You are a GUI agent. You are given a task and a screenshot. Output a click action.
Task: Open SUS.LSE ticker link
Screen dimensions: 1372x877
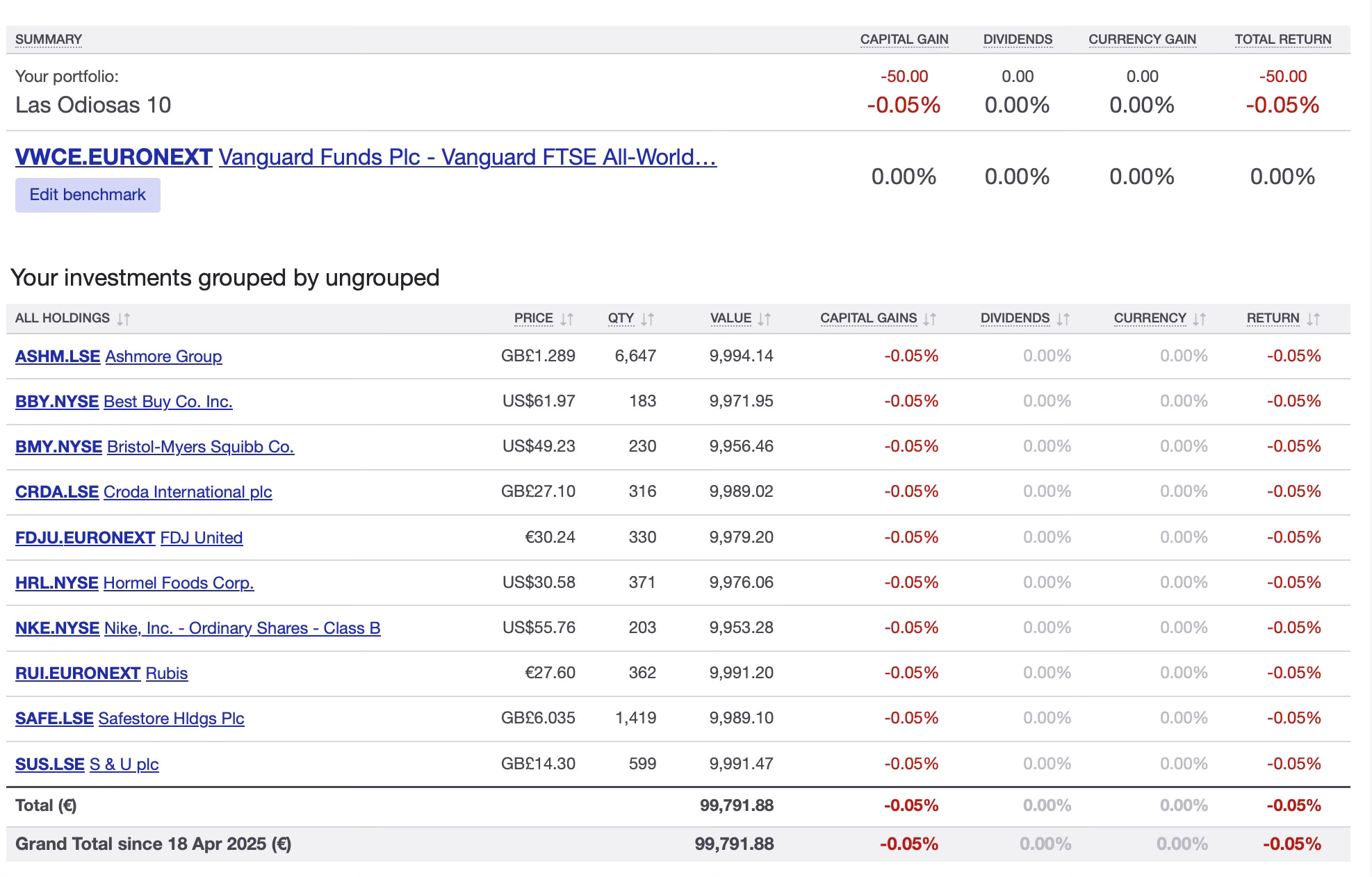click(50, 764)
